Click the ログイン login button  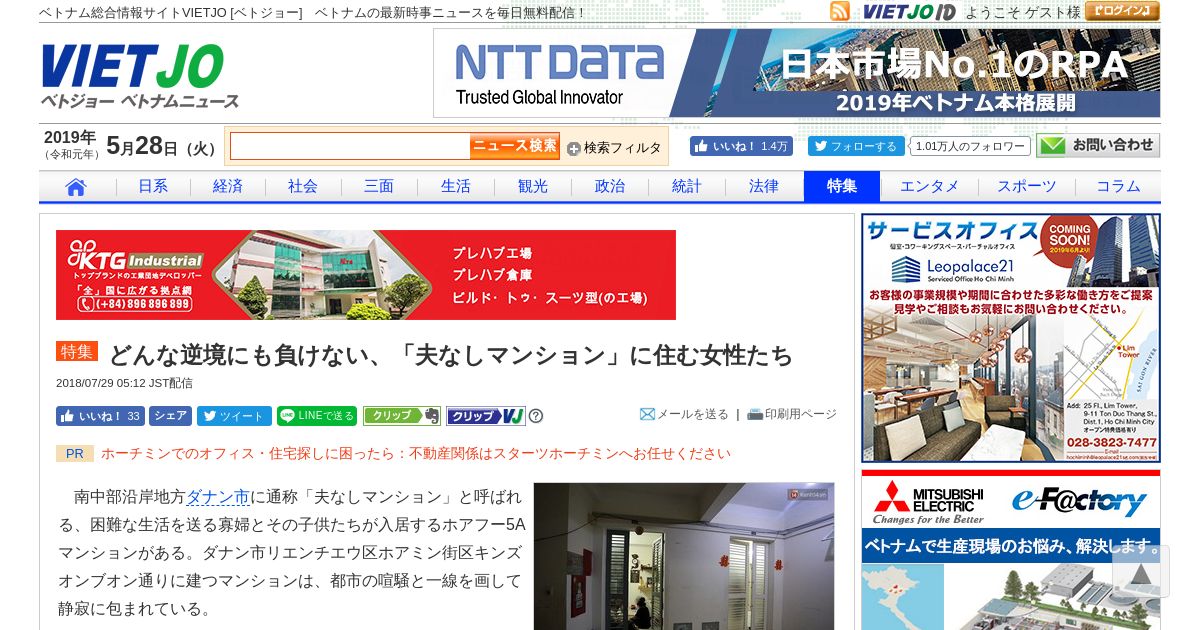click(1122, 11)
